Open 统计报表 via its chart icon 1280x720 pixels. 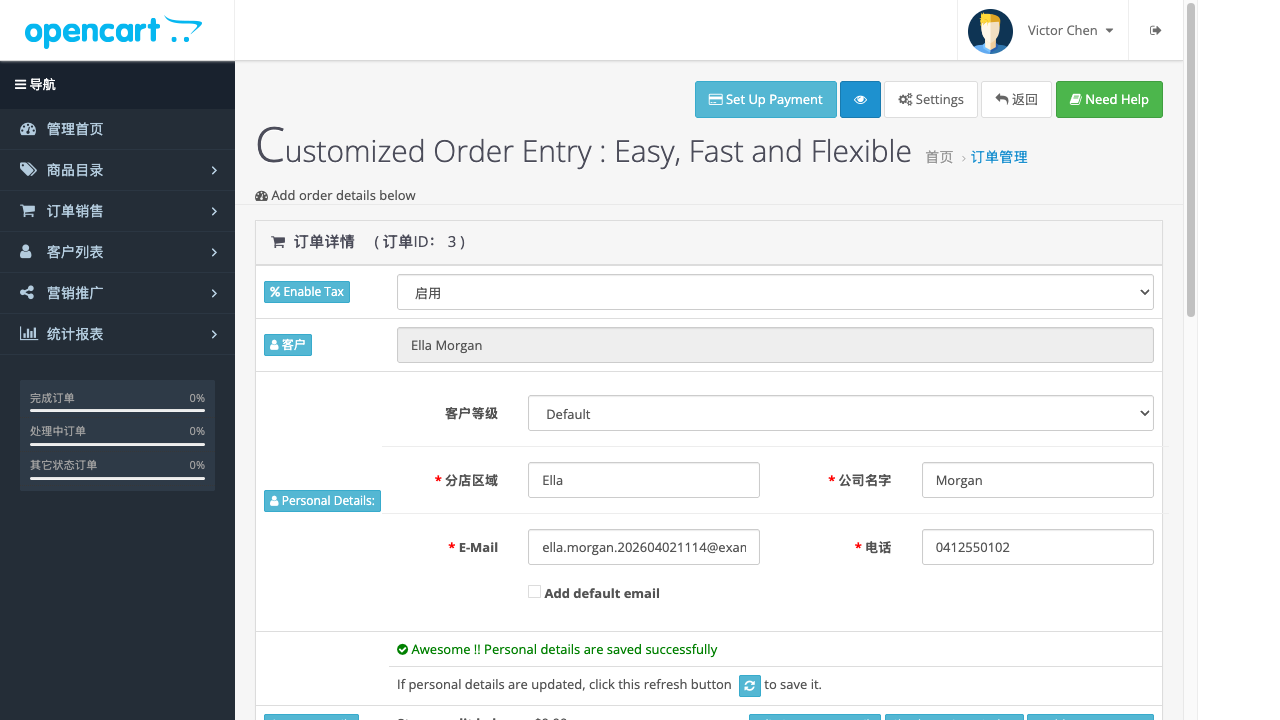click(27, 333)
